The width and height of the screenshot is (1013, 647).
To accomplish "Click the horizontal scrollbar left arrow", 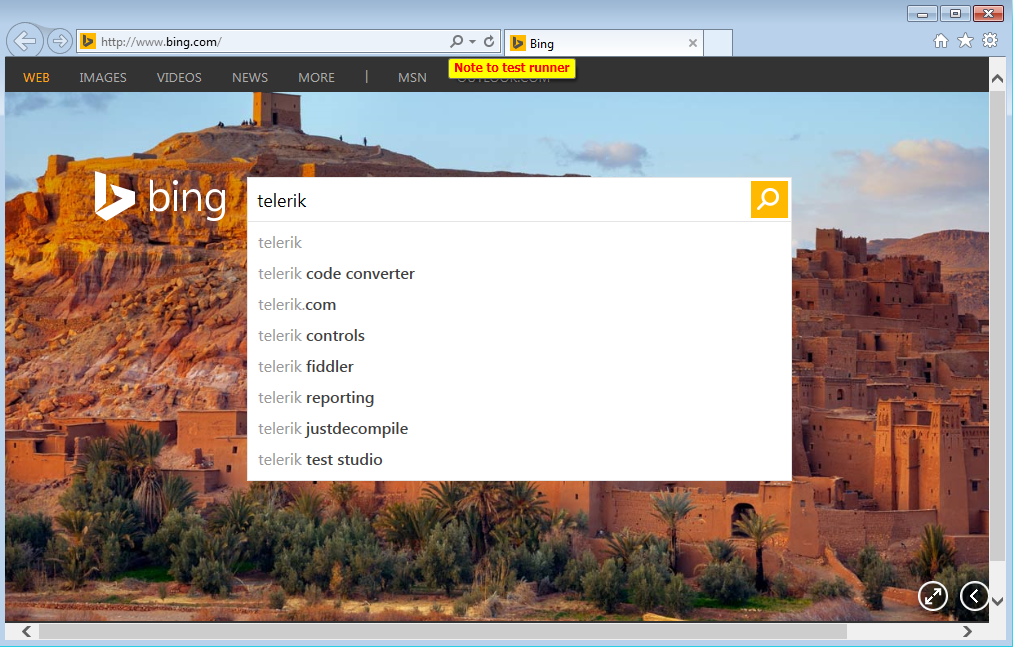I will (x=26, y=631).
